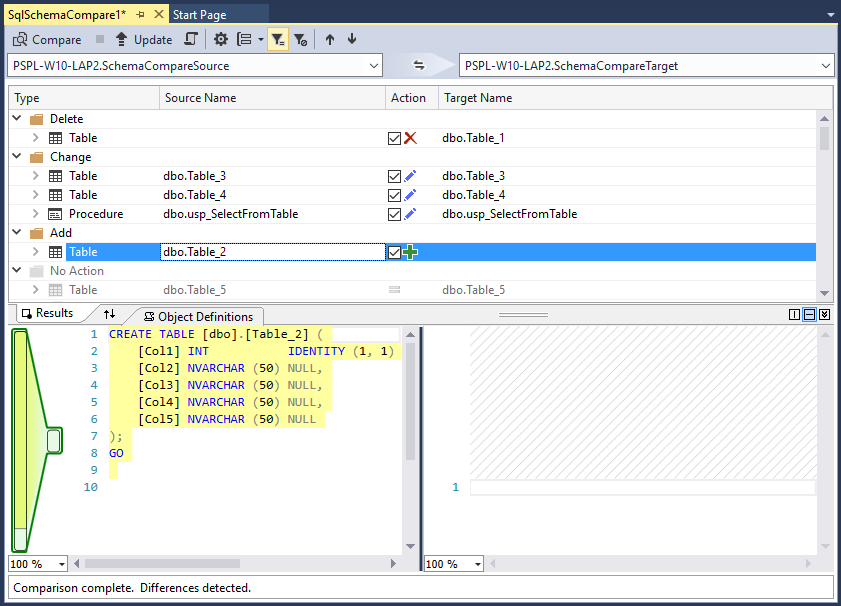Click the table icon in the Delete group
The width and height of the screenshot is (841, 606).
click(x=55, y=138)
